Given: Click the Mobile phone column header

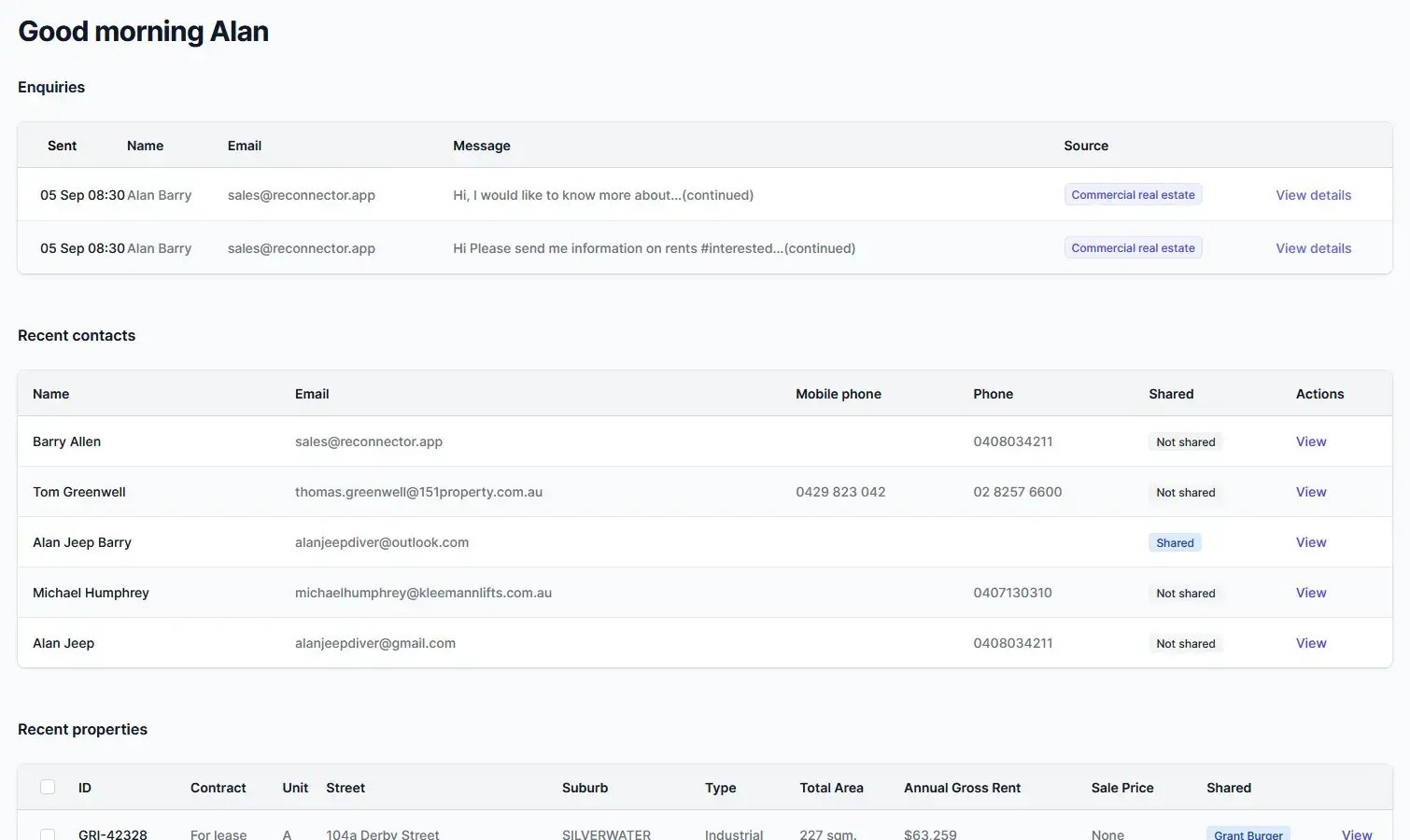Looking at the screenshot, I should [838, 394].
